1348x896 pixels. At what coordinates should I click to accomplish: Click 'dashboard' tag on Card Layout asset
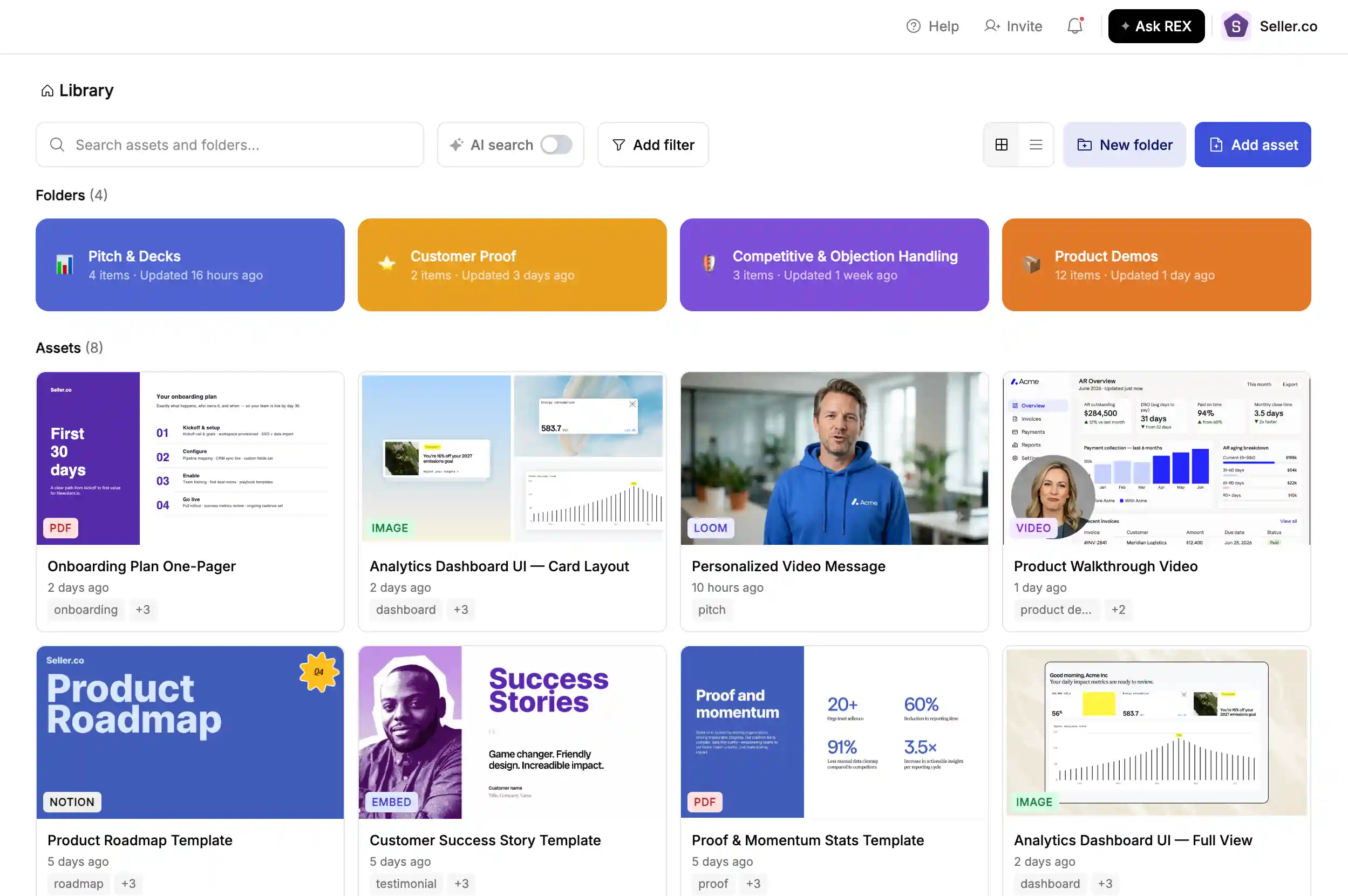point(405,610)
